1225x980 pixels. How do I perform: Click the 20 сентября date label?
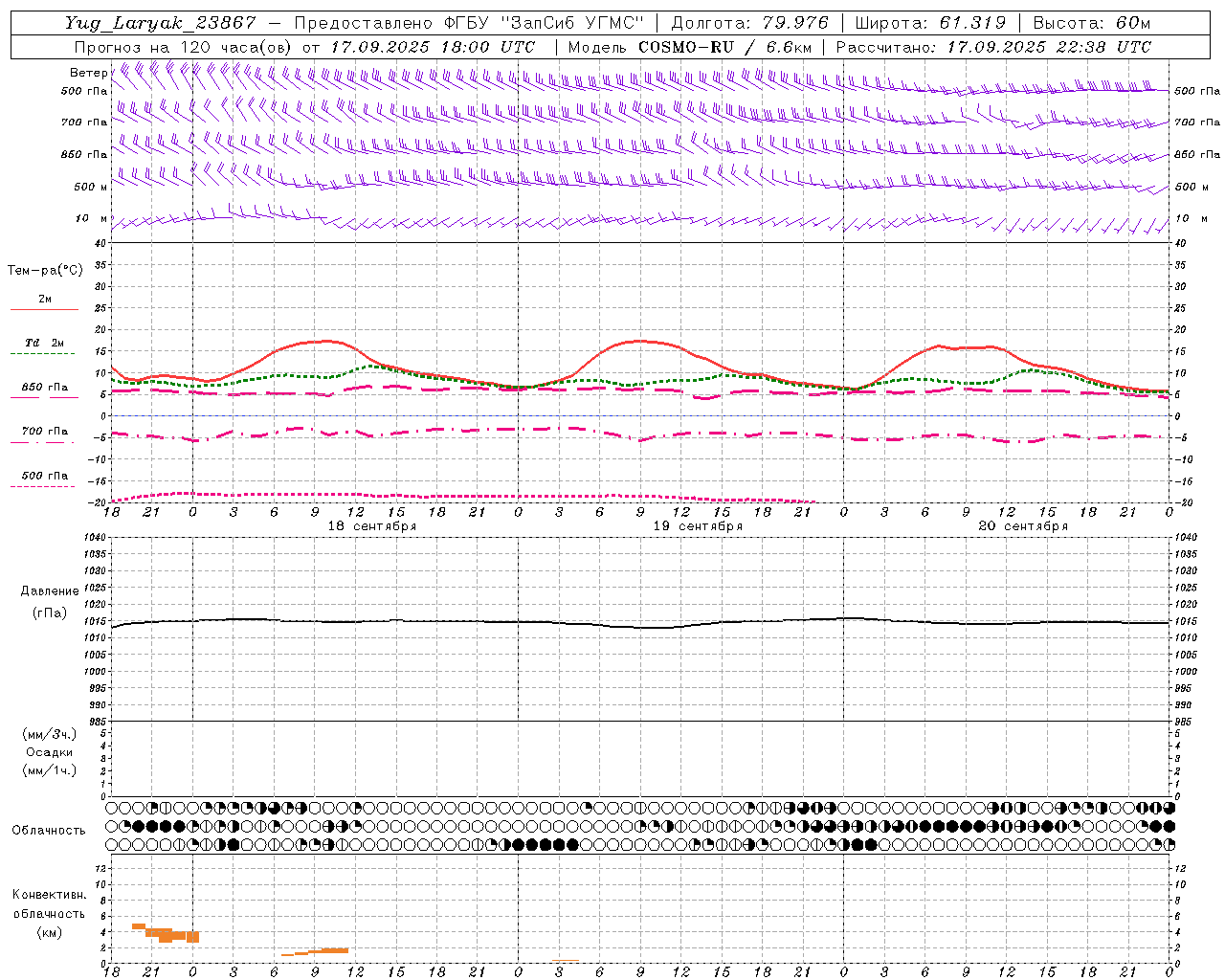coord(1023,526)
